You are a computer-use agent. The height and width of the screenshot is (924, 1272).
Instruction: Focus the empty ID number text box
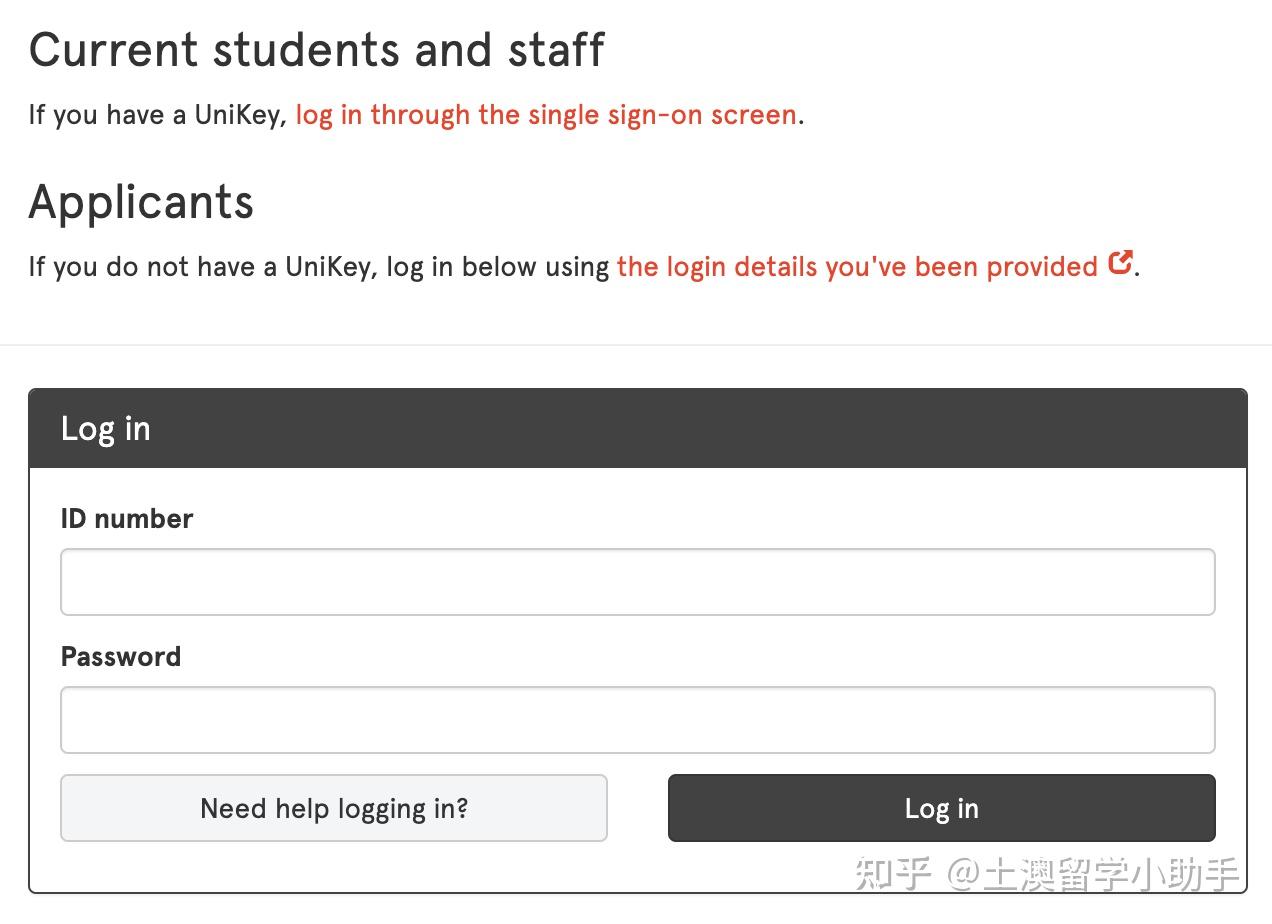(637, 581)
